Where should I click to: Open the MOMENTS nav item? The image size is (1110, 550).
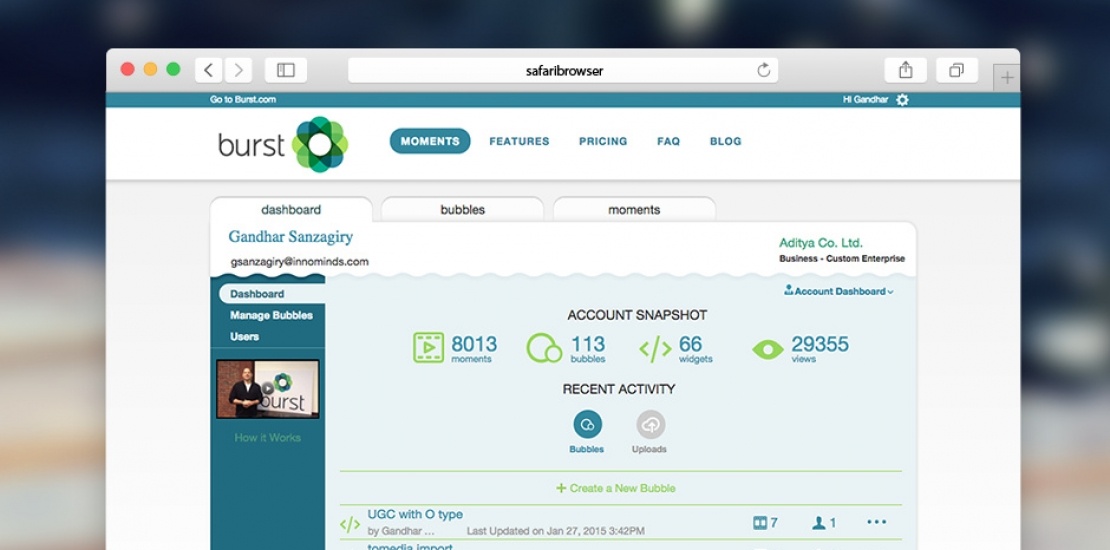click(x=430, y=141)
